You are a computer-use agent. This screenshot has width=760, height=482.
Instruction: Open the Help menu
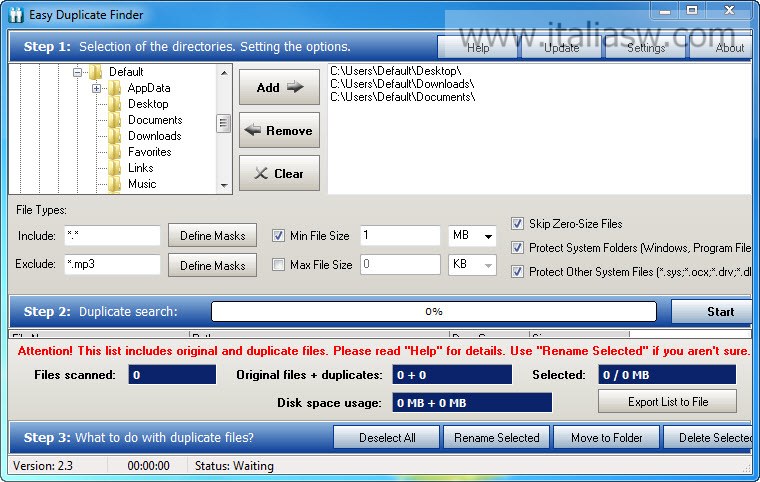click(x=478, y=48)
